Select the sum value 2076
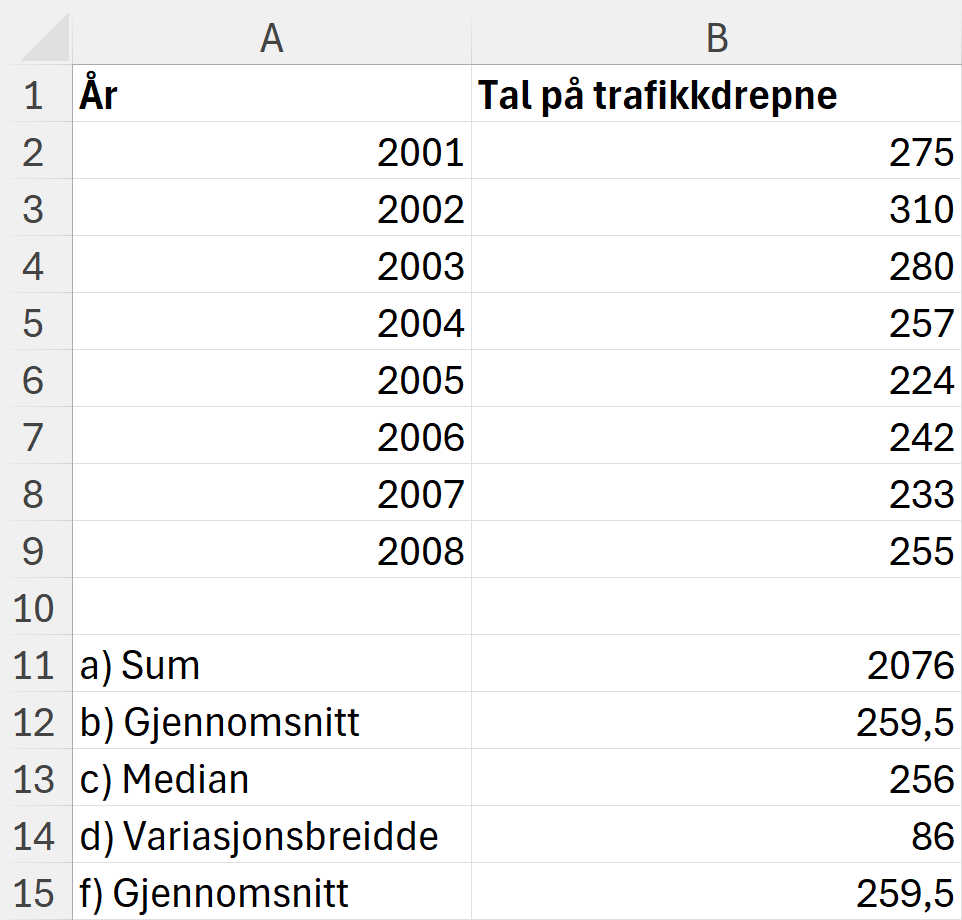Screen dimensions: 962x920 point(715,665)
